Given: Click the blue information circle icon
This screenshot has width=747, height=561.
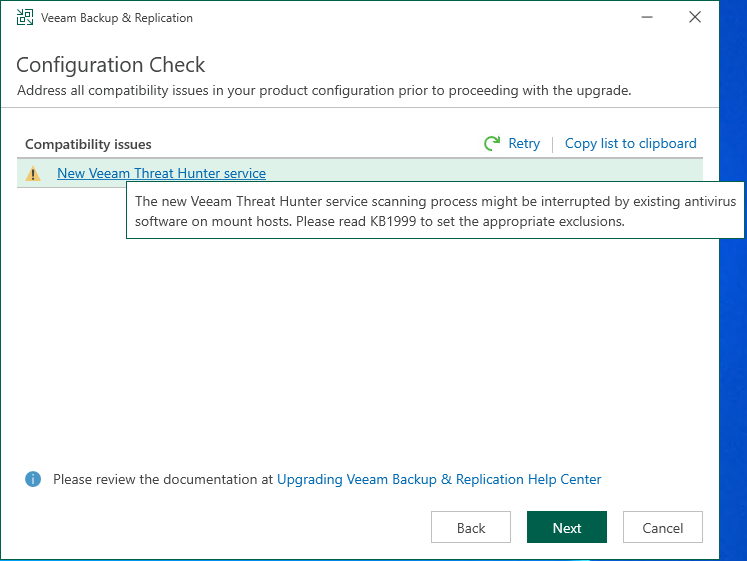Looking at the screenshot, I should (33, 479).
